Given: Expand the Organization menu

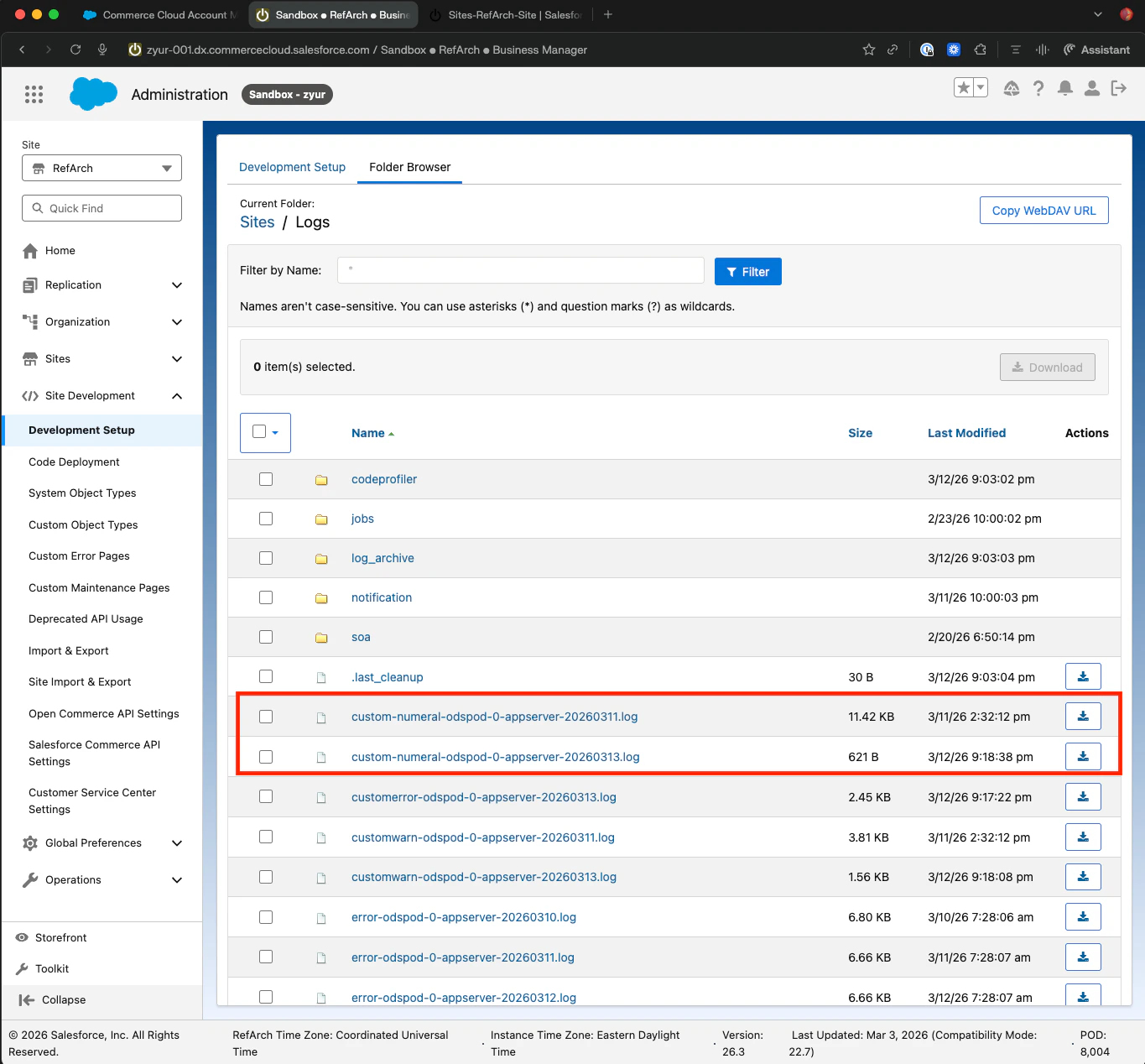Looking at the screenshot, I should [177, 322].
